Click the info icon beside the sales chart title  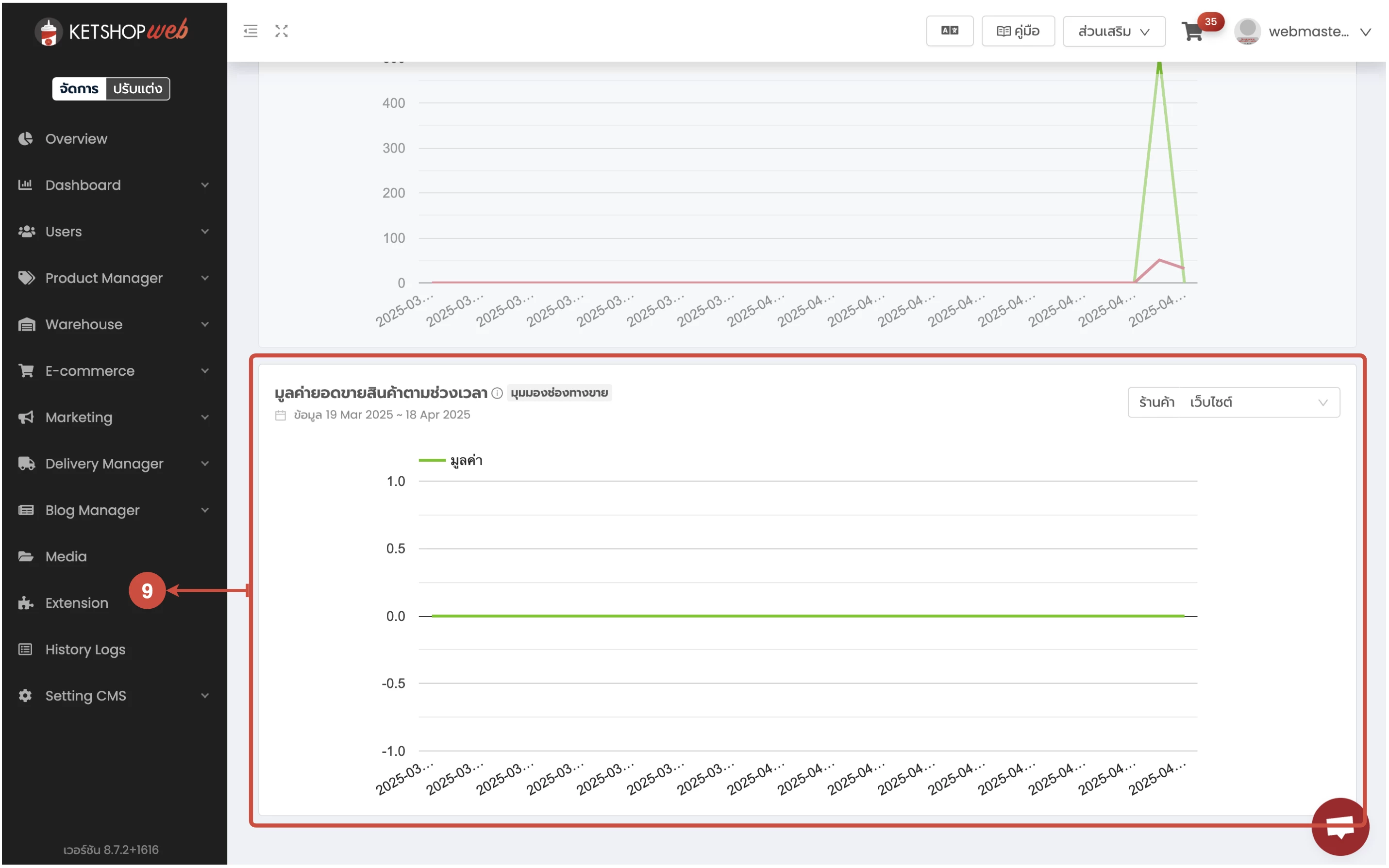click(498, 394)
